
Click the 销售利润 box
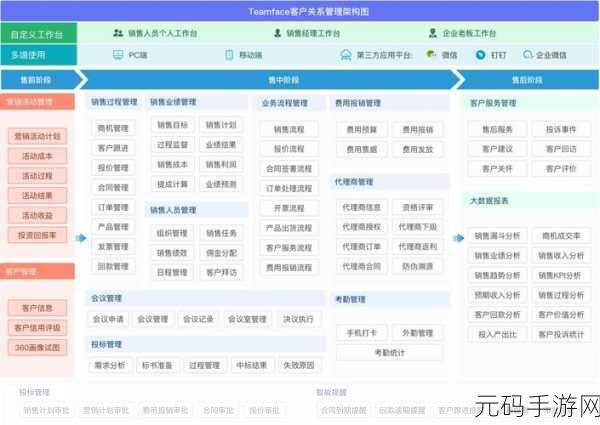(221, 164)
